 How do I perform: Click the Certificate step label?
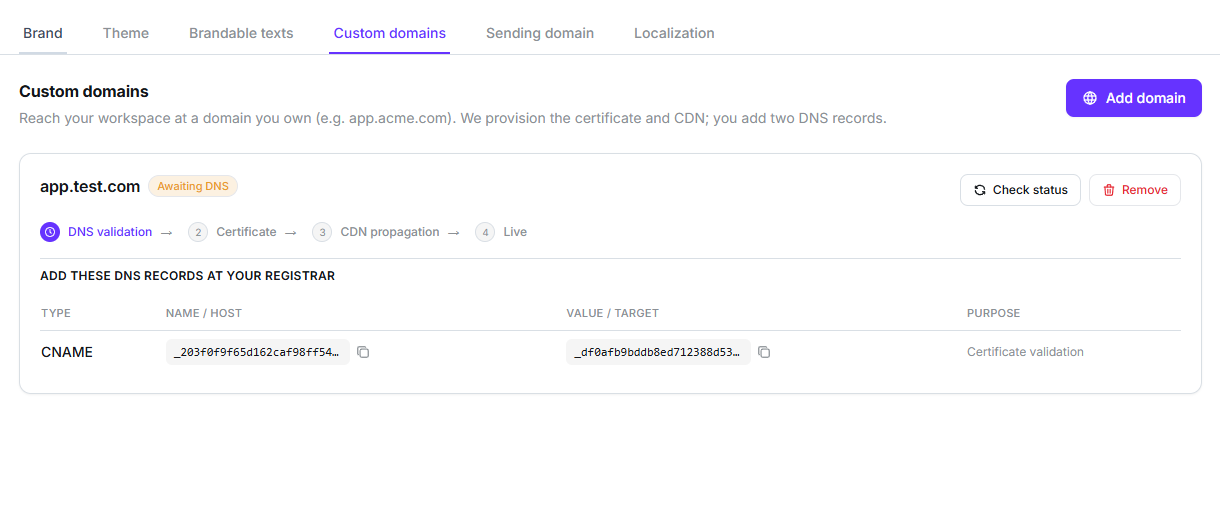pyautogui.click(x=246, y=232)
